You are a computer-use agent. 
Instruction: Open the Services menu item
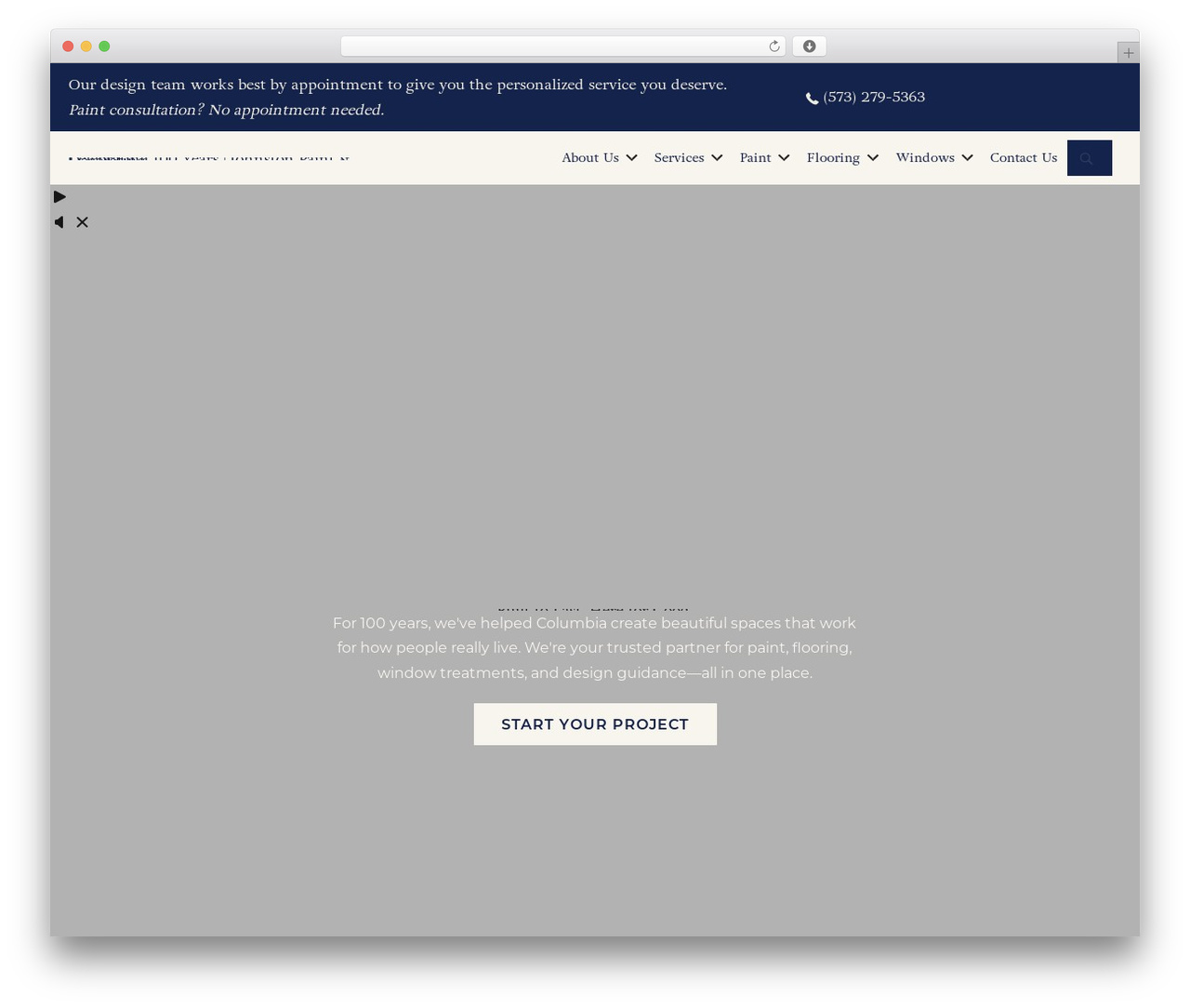679,158
